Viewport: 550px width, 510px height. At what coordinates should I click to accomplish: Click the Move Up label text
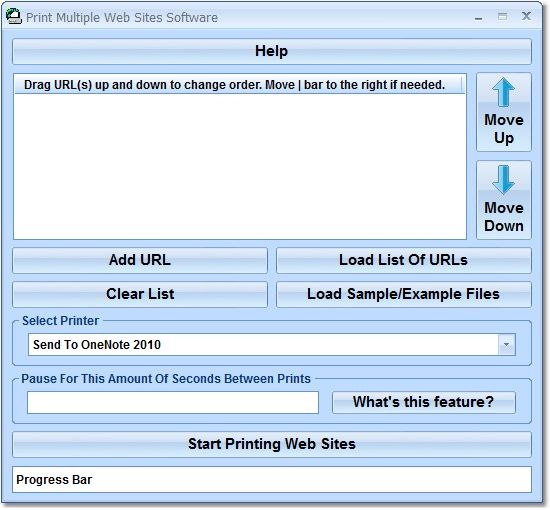pyautogui.click(x=504, y=129)
